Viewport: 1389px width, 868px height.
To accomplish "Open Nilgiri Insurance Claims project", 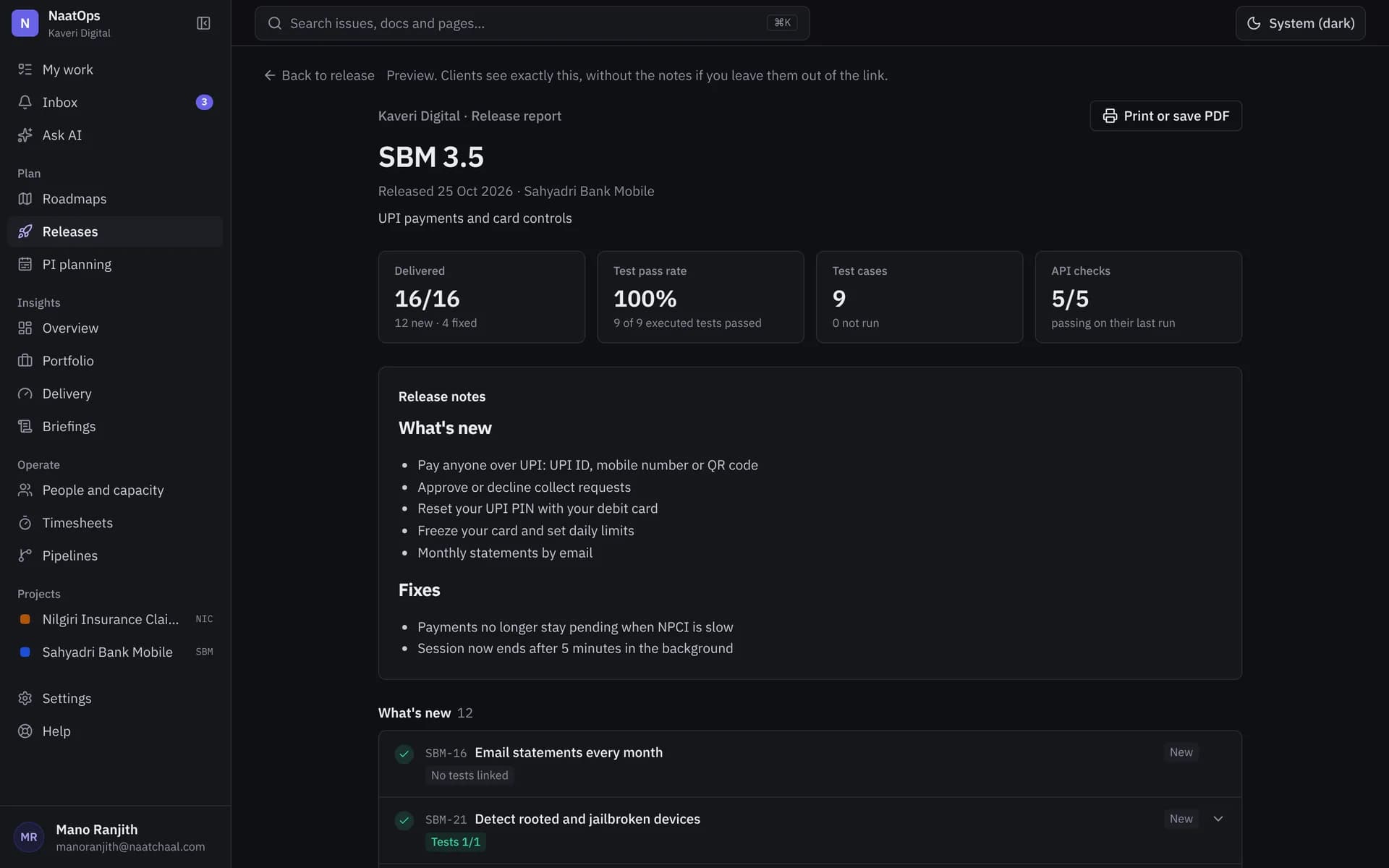I will [115, 619].
